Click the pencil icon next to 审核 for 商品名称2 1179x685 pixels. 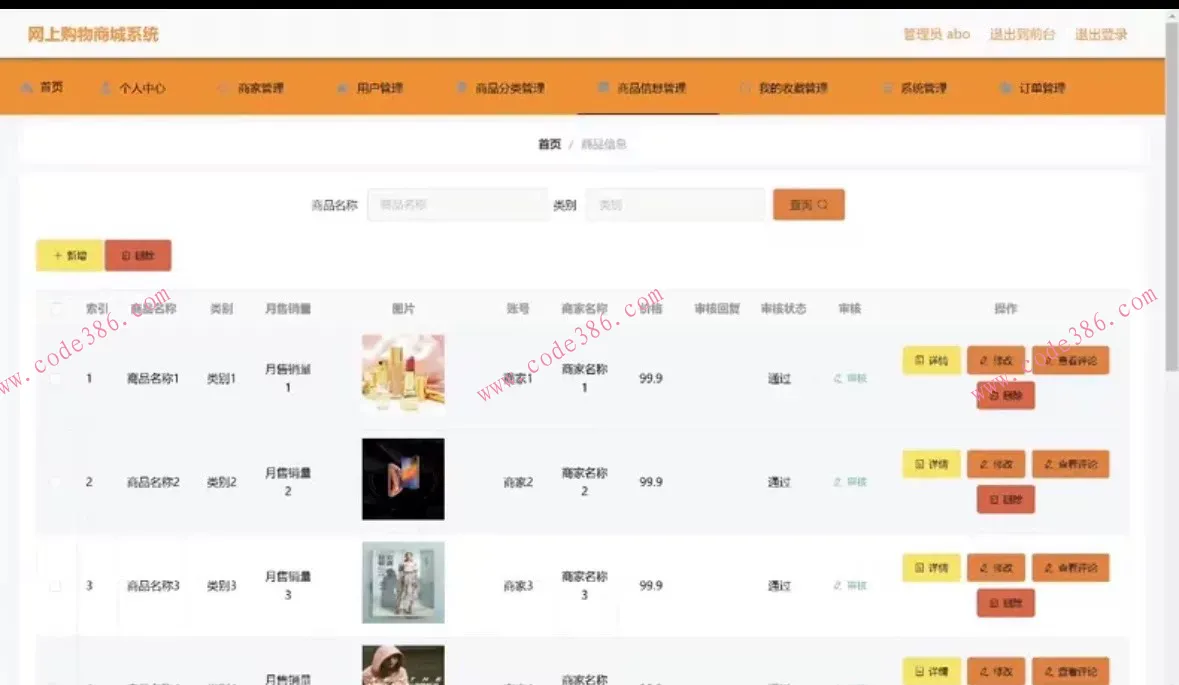point(838,481)
